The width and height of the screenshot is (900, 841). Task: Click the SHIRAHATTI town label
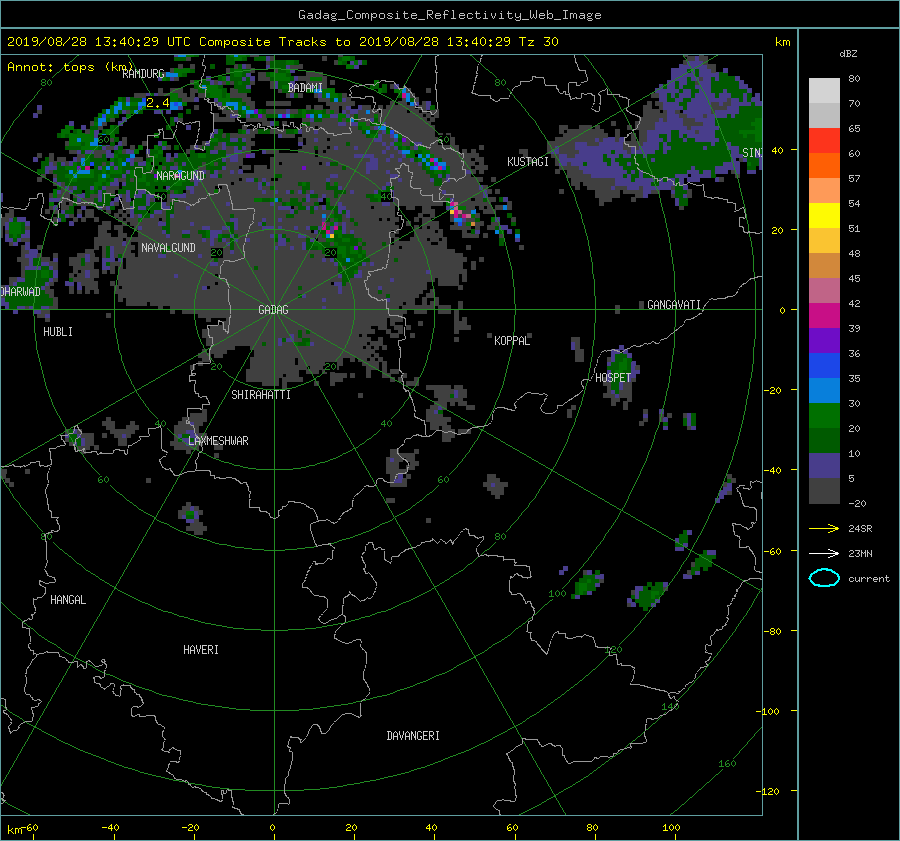click(261, 395)
